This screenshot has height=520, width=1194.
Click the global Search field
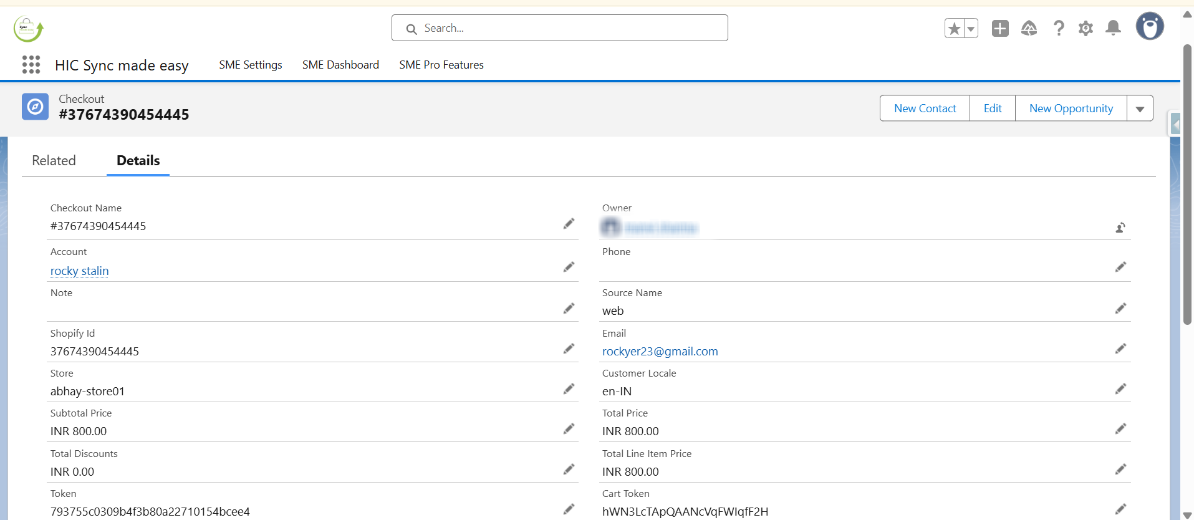coord(560,28)
